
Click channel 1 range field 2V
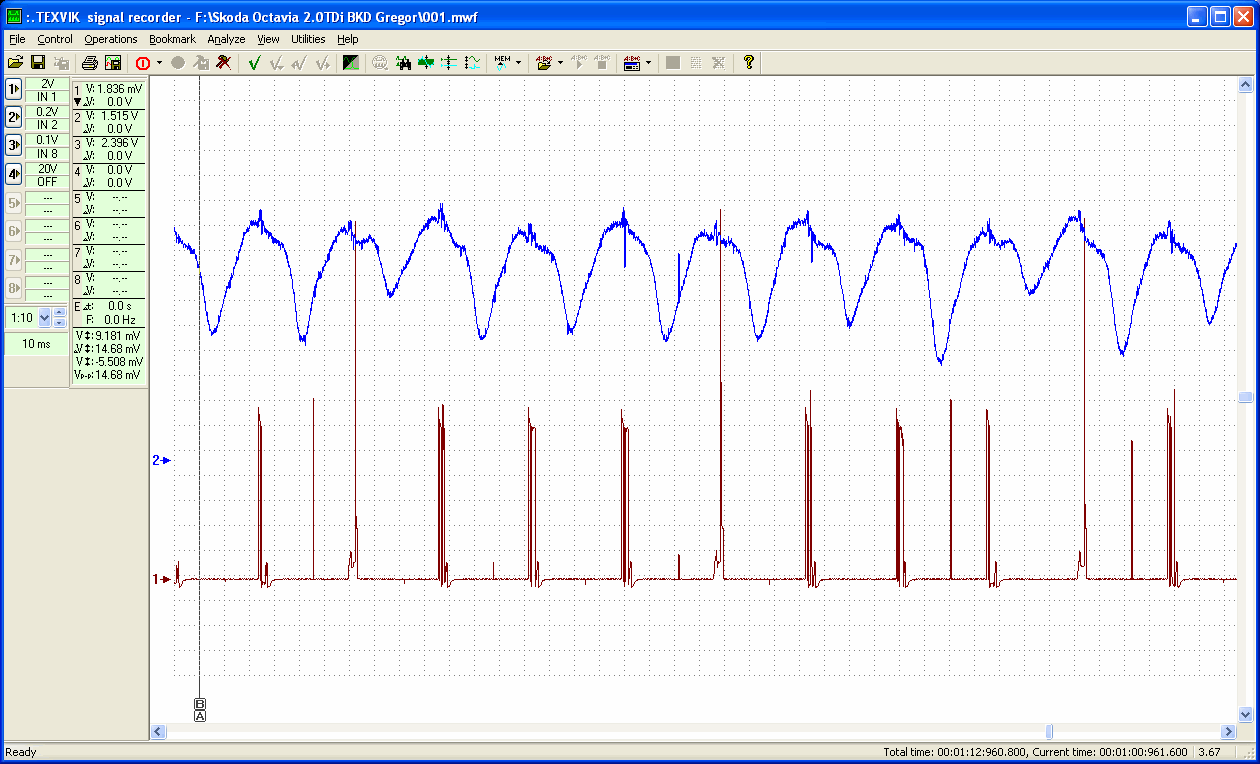coord(47,83)
